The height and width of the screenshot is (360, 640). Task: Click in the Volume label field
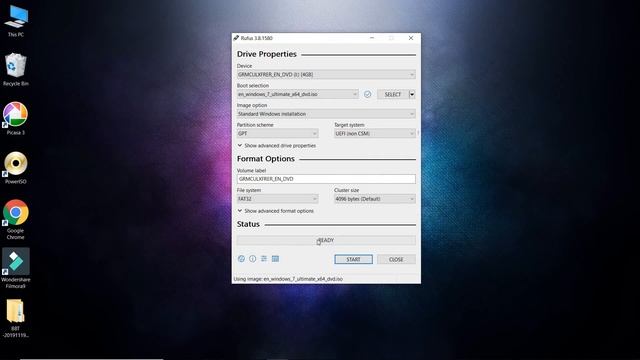(x=326, y=179)
